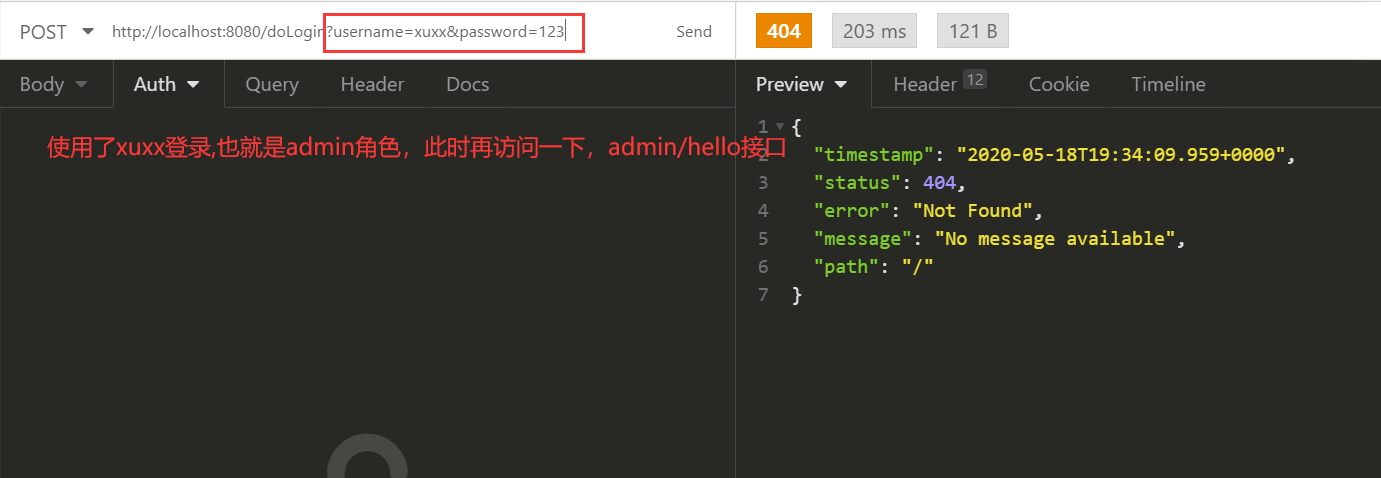The width and height of the screenshot is (1381, 478).
Task: Open the Auth tab dropdown
Action: [167, 84]
